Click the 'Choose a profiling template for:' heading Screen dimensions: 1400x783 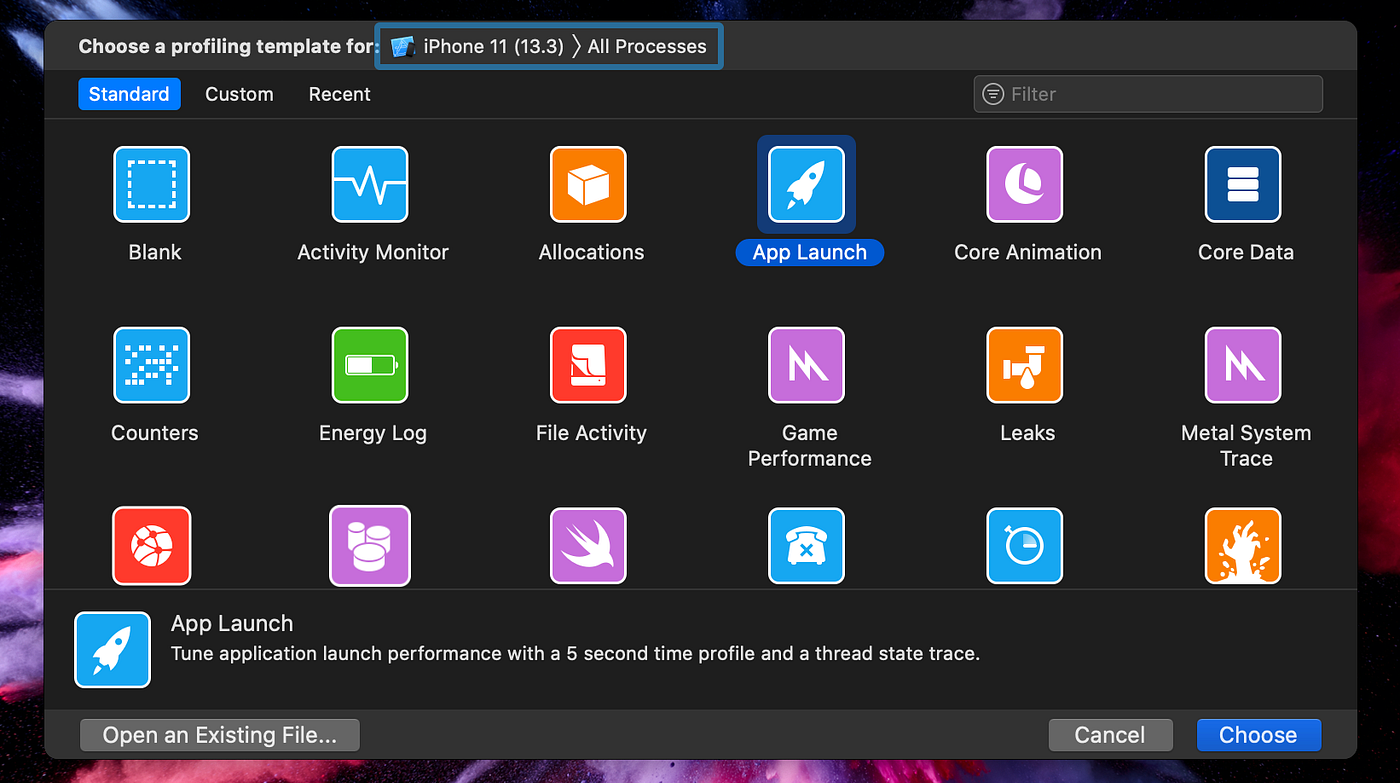click(x=229, y=47)
